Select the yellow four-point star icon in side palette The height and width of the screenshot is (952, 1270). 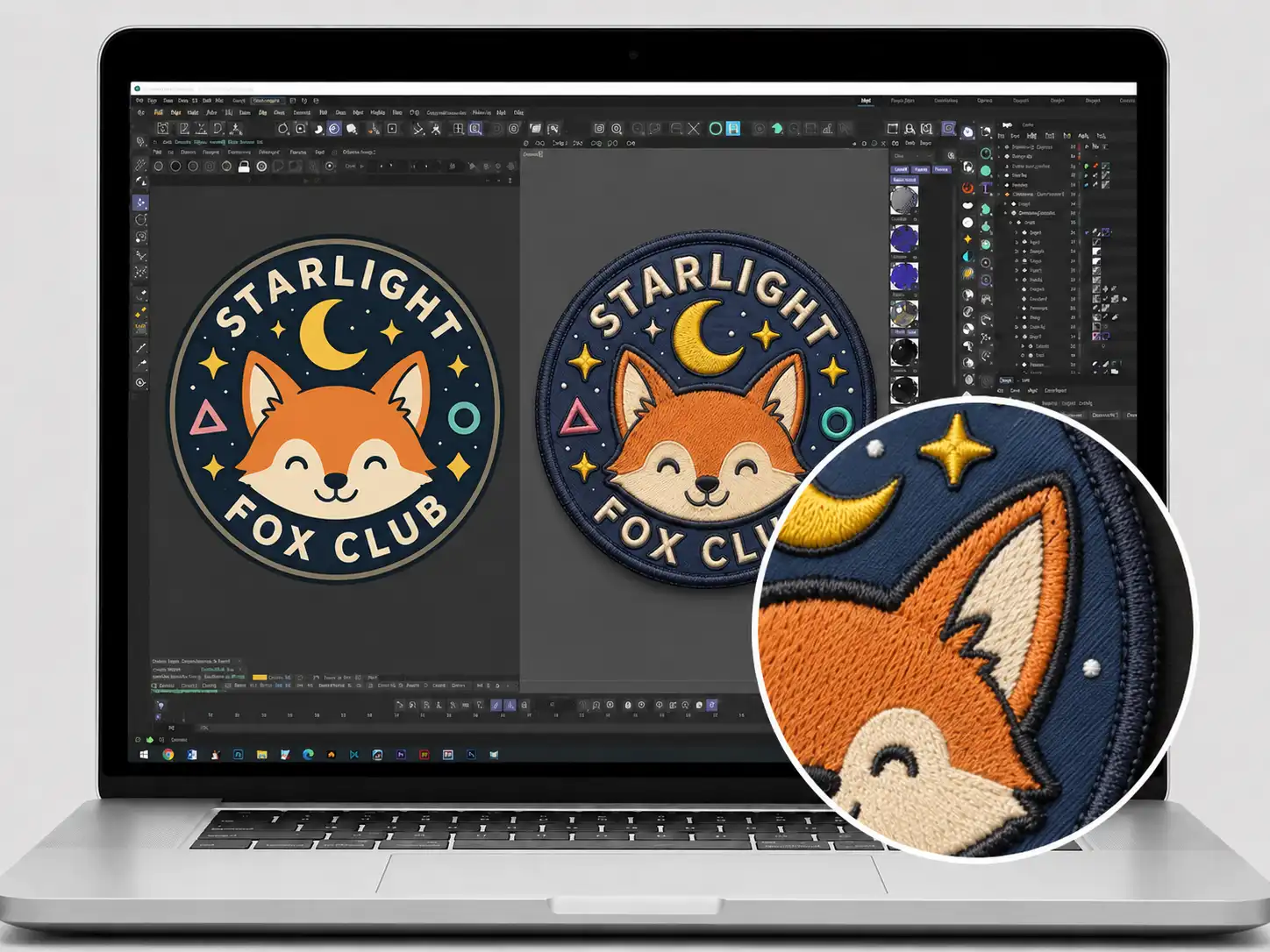[967, 239]
